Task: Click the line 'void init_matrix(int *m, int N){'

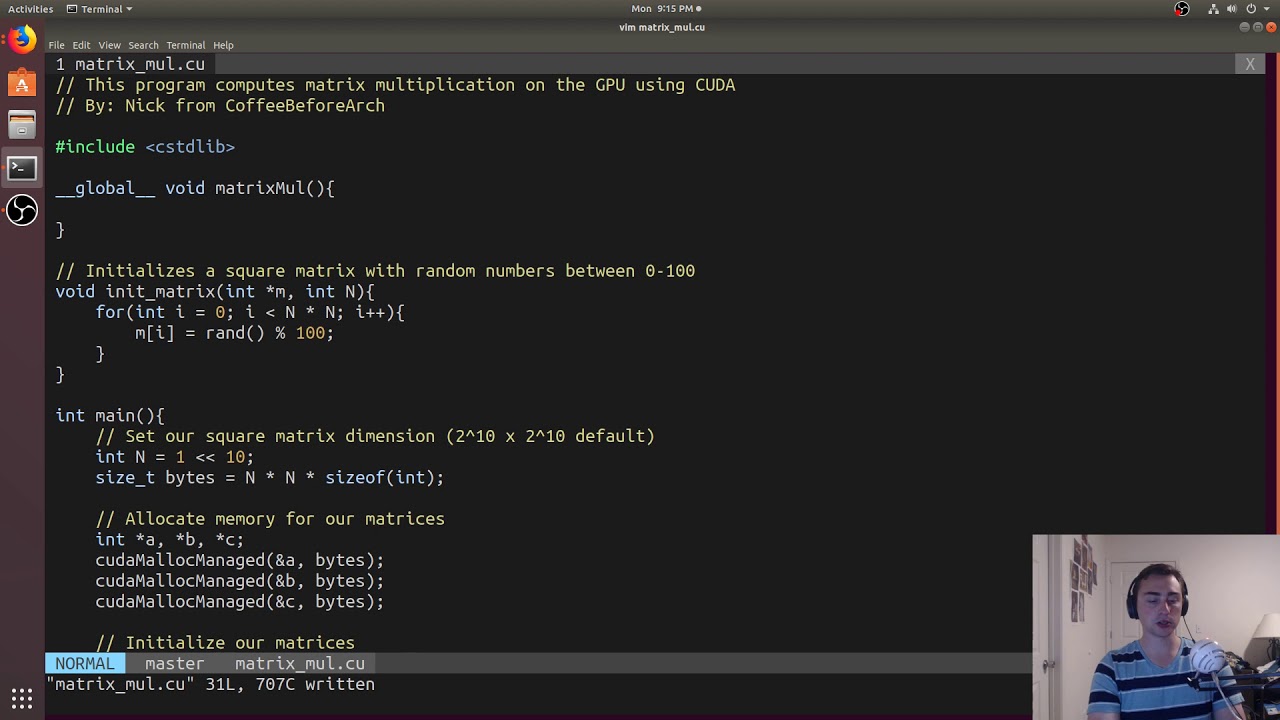Action: [x=215, y=292]
